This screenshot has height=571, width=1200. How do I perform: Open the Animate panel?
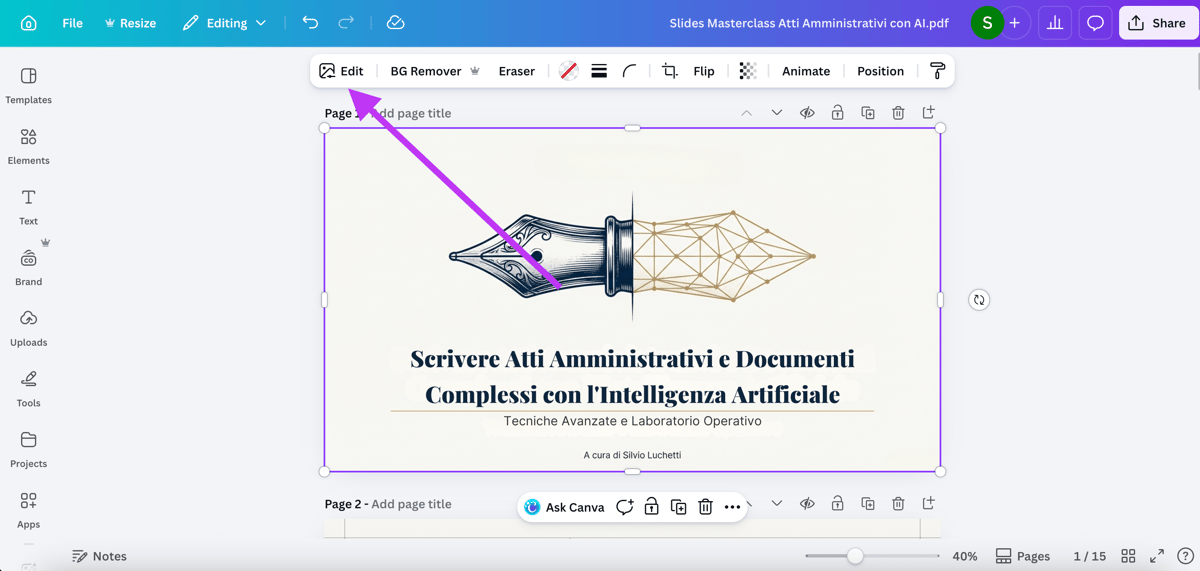(x=805, y=71)
